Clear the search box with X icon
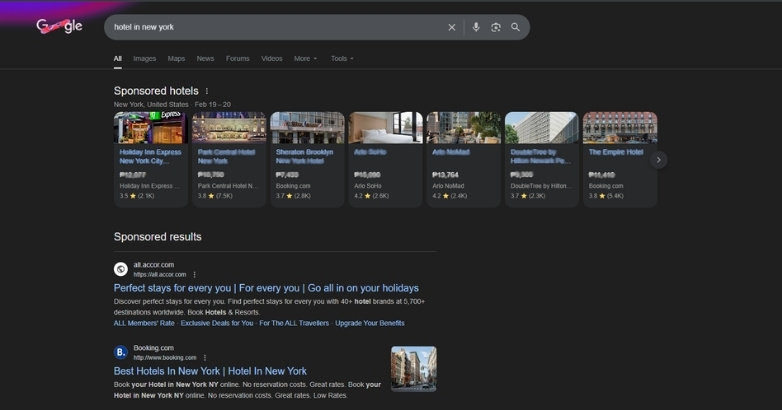The image size is (782, 410). (x=452, y=27)
